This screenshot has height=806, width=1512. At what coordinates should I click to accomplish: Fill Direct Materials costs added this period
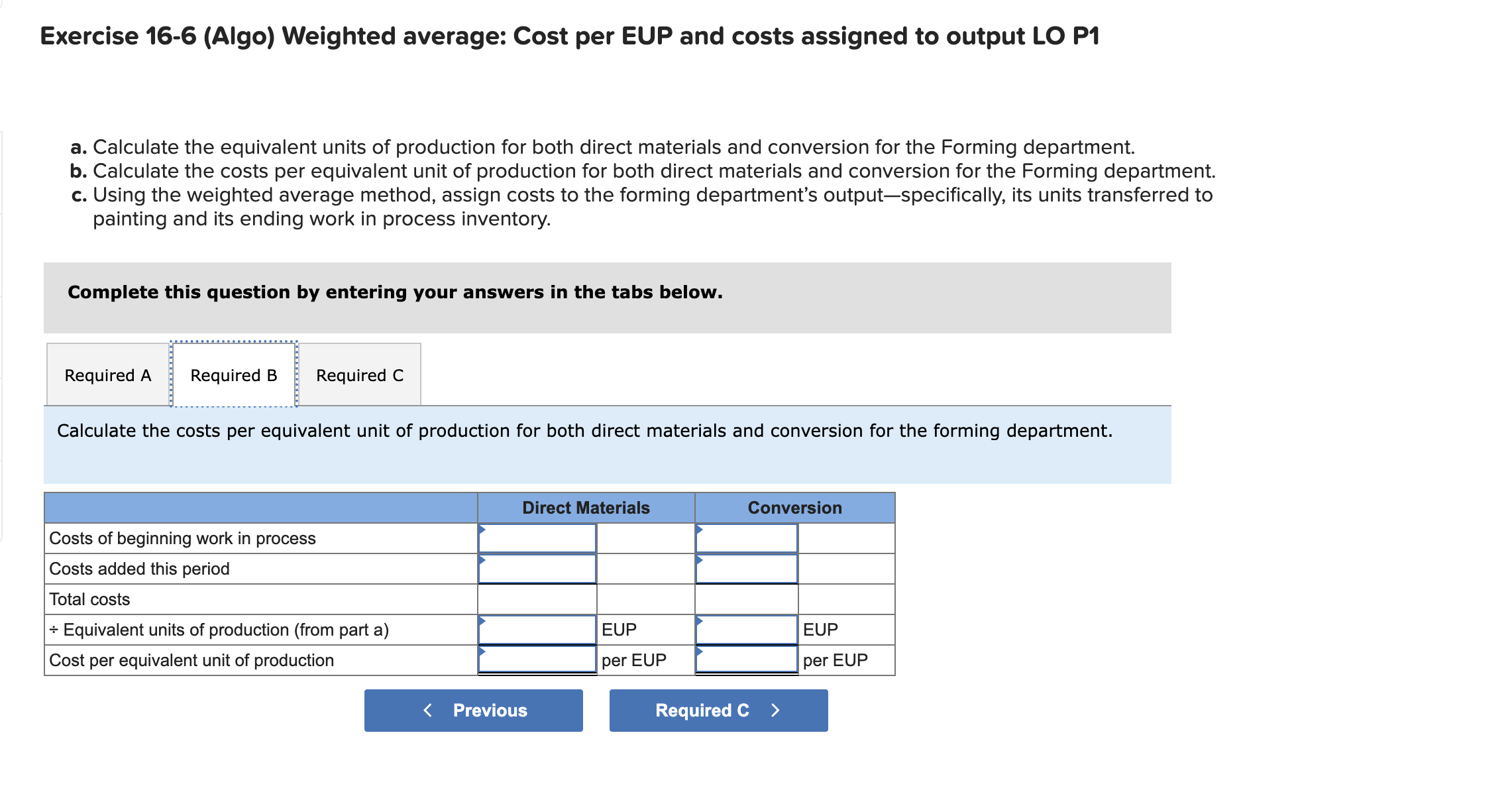[537, 569]
